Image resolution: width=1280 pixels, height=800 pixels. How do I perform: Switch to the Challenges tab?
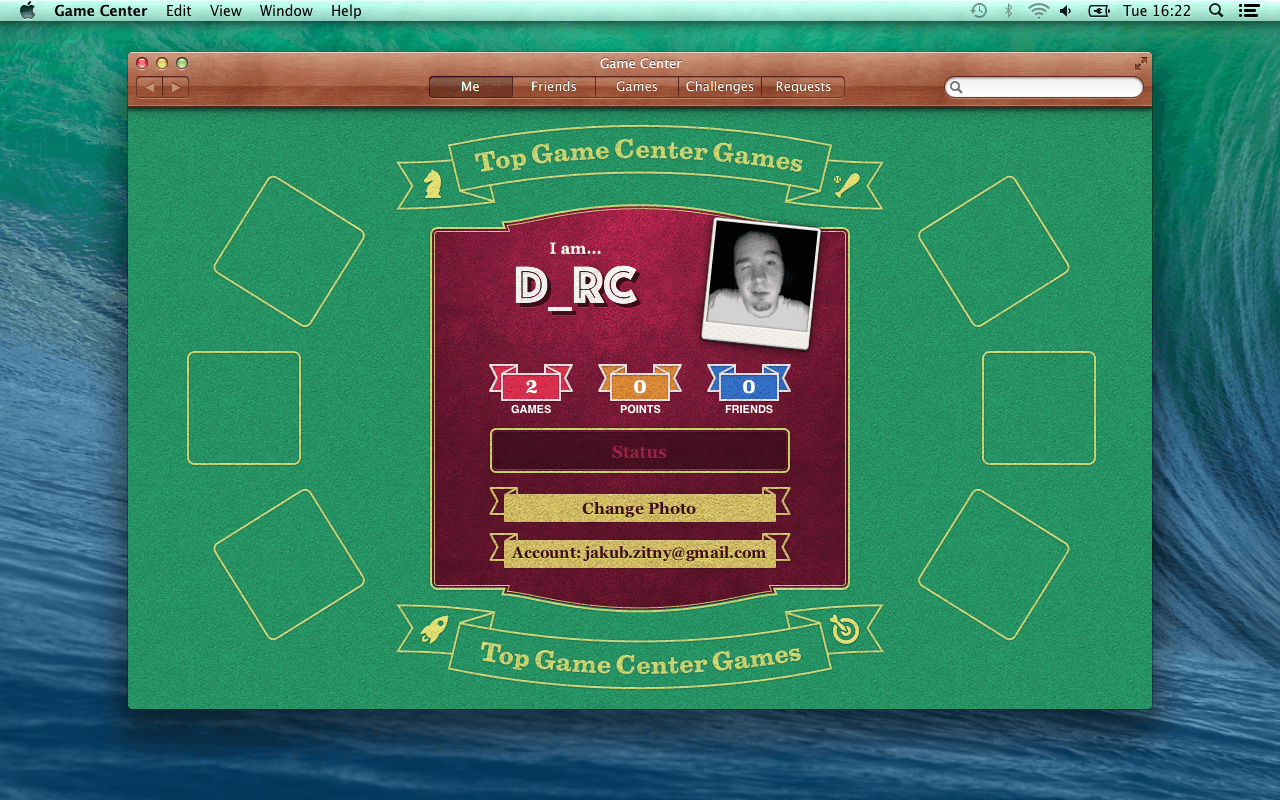720,87
